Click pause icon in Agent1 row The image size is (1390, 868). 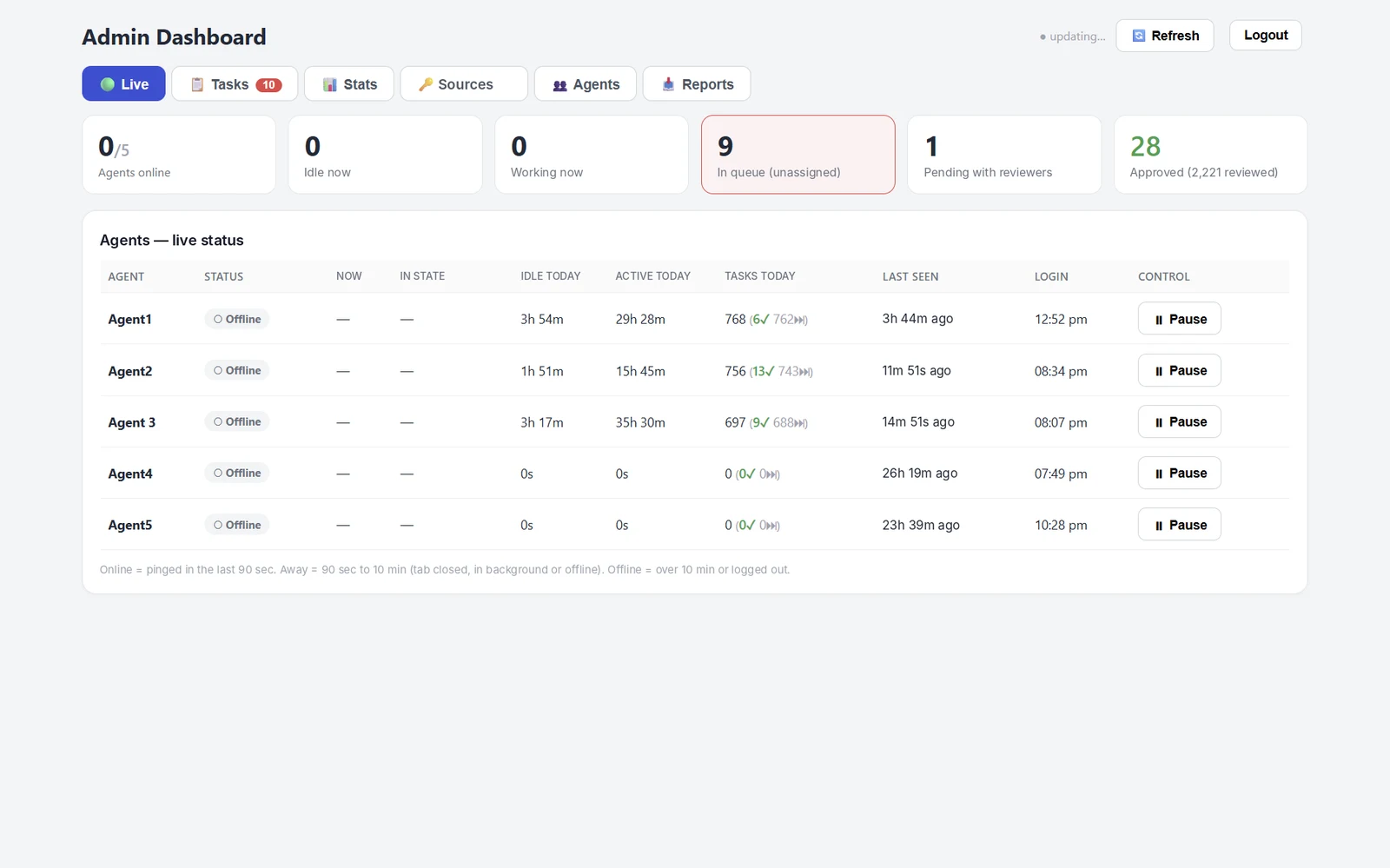click(x=1159, y=320)
